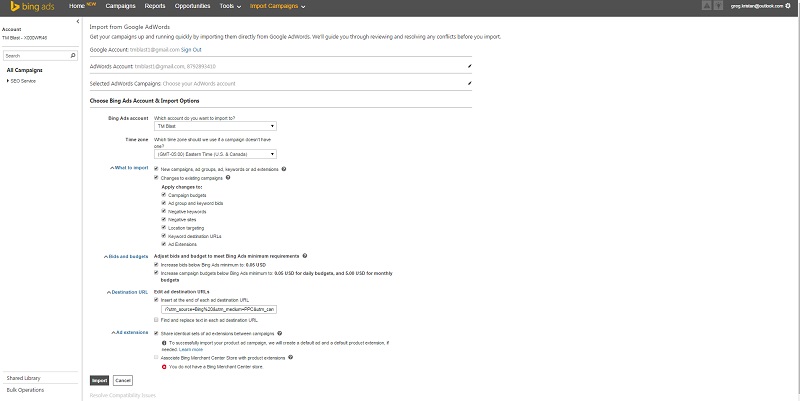Open the Tools menu dropdown

230,6
